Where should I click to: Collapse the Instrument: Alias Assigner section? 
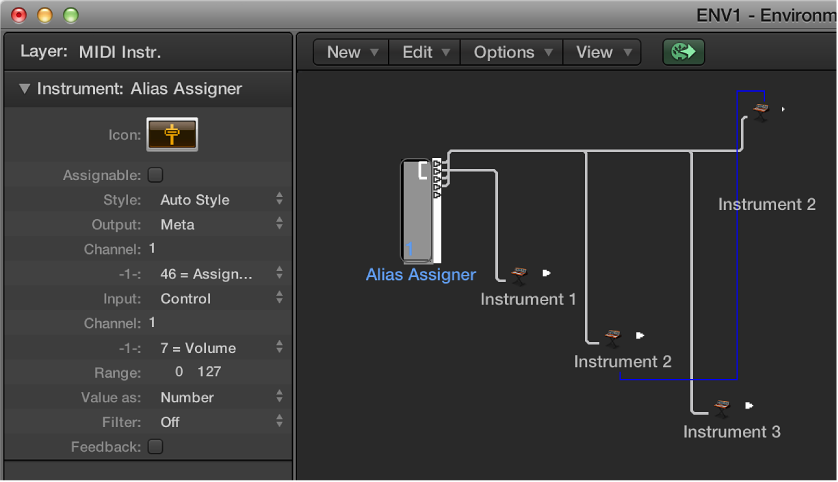24,88
